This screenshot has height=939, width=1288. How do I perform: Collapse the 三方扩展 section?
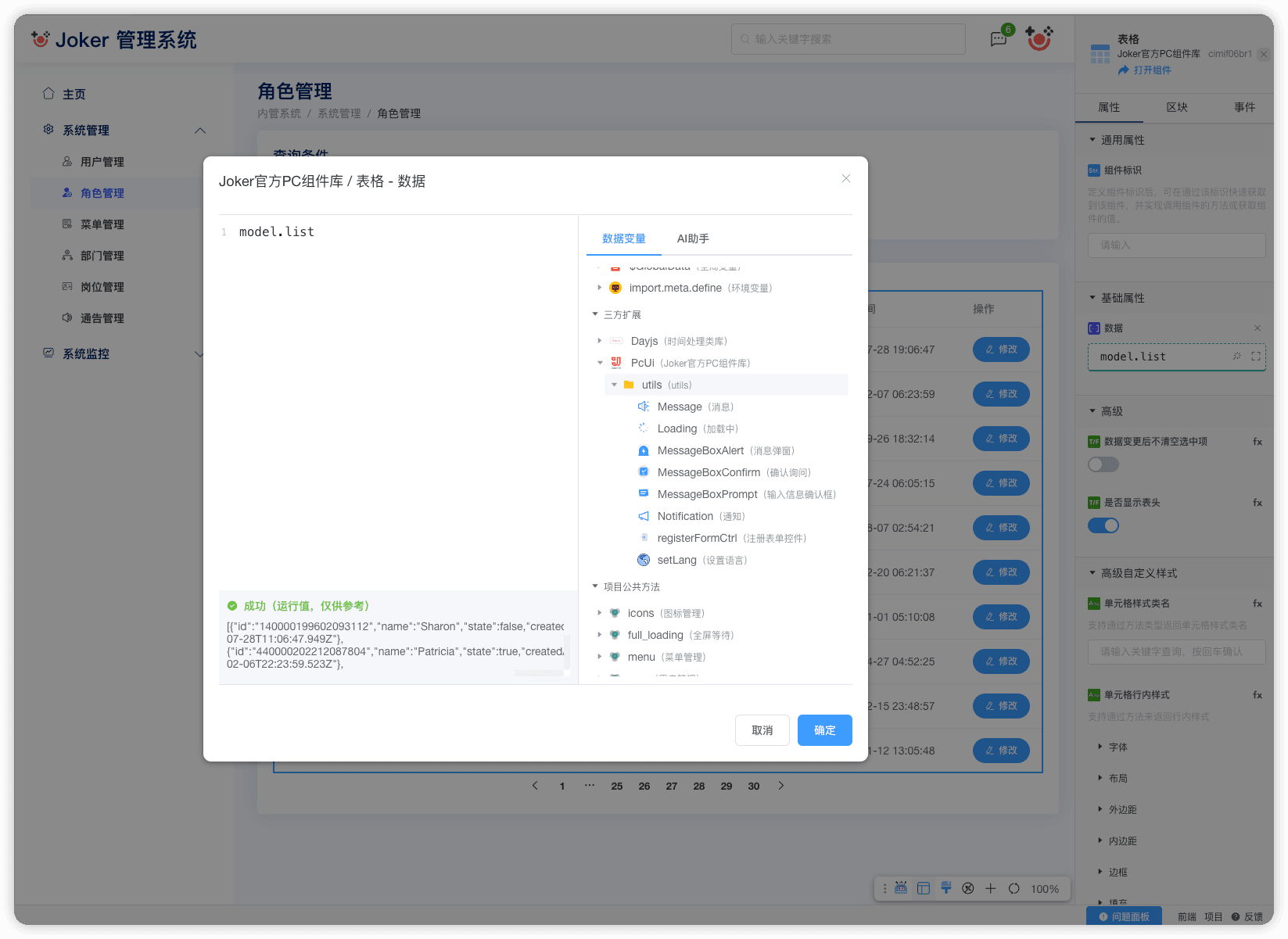[x=595, y=314]
